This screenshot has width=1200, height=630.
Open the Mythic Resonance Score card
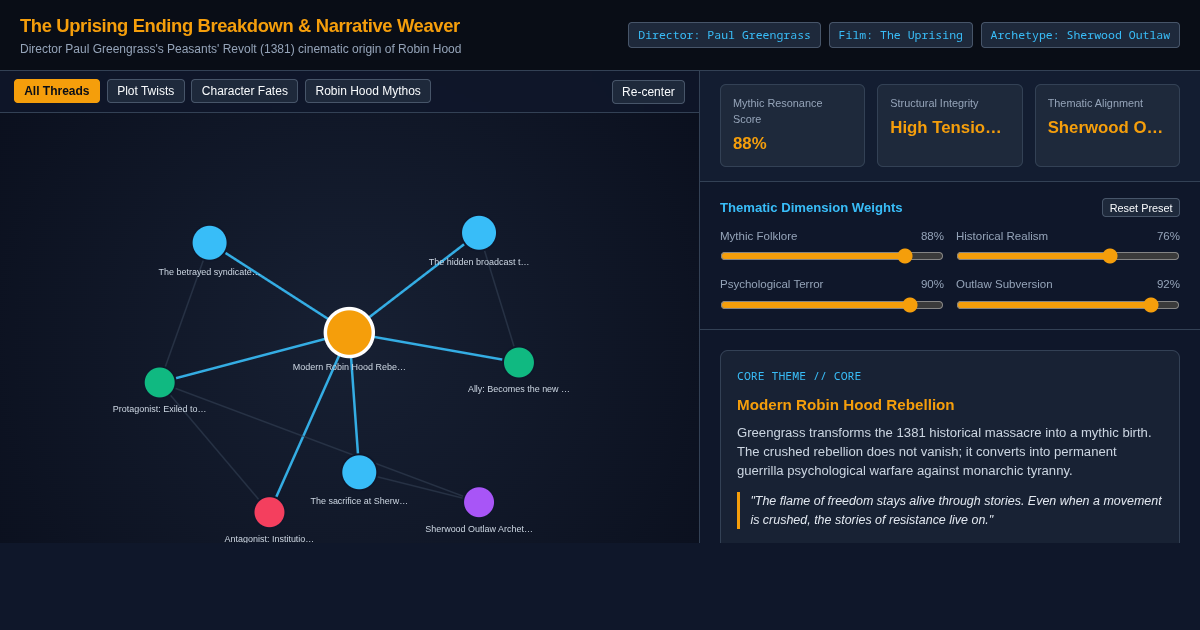tap(792, 126)
